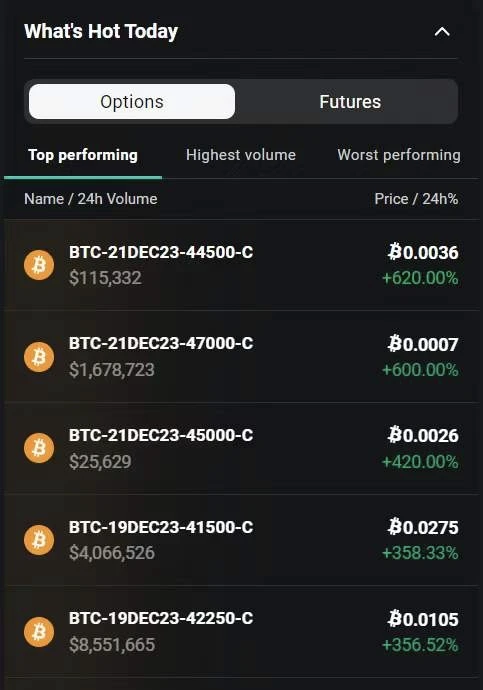This screenshot has height=690, width=483.
Task: Open the BTC-21DEC23-45000-C contract name
Action: (x=161, y=435)
